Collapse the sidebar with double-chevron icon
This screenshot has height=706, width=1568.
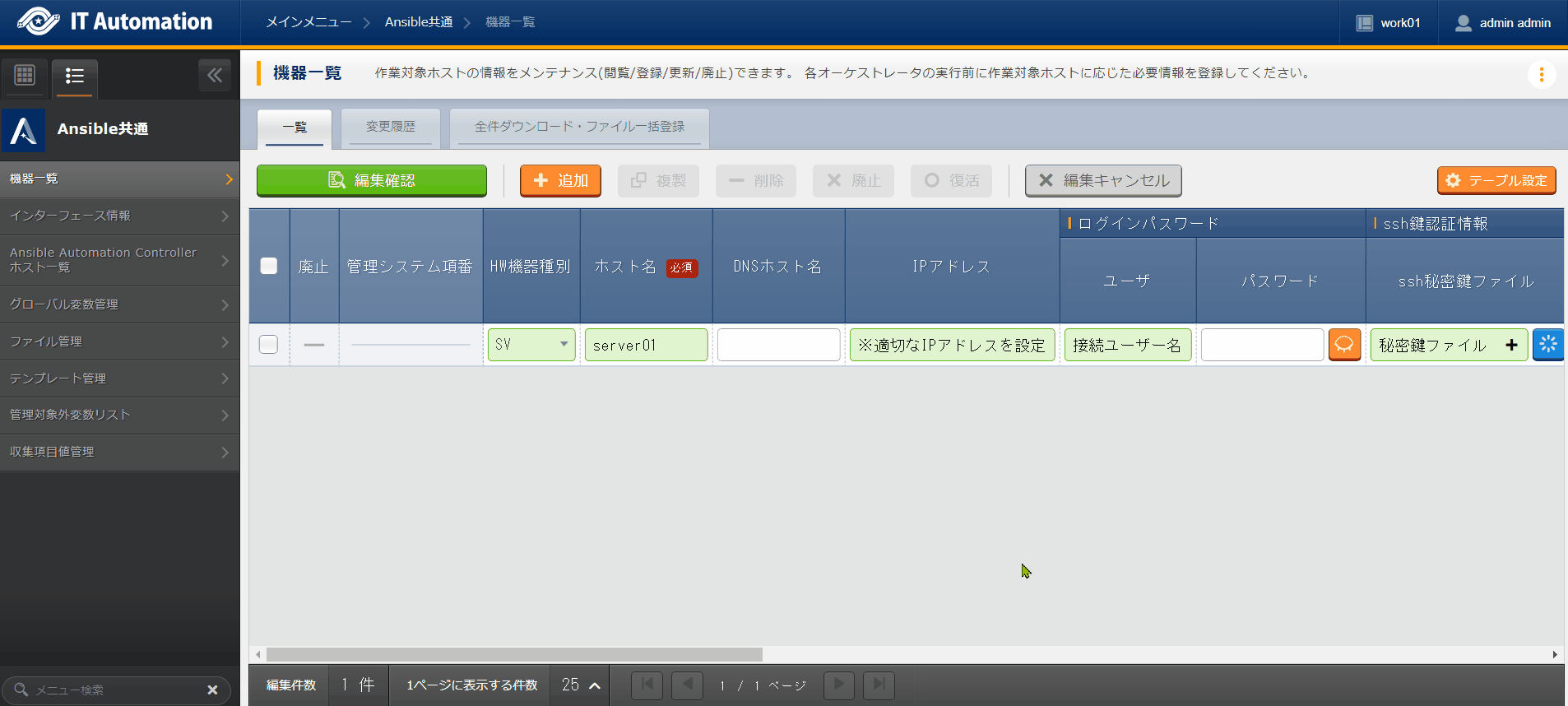pos(215,76)
